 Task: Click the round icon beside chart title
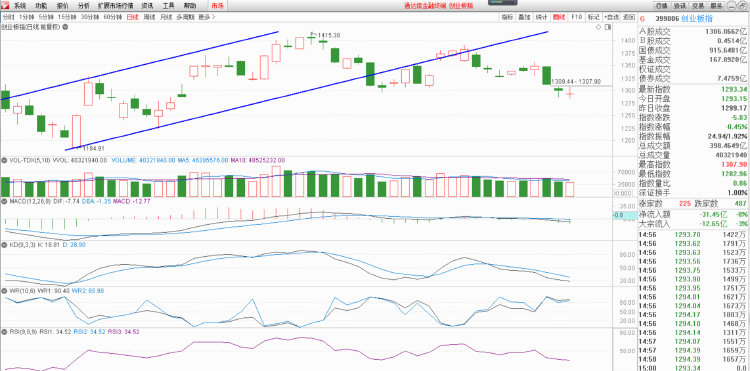tap(65, 27)
